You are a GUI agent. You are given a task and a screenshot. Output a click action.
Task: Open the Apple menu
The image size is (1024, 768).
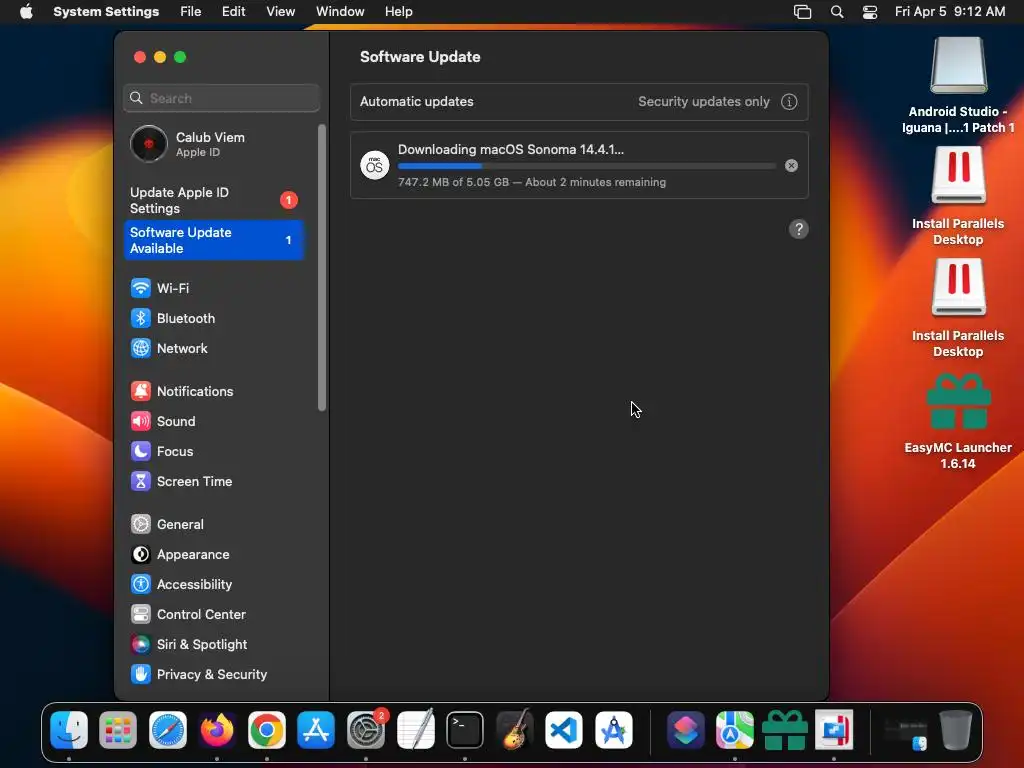pyautogui.click(x=26, y=12)
